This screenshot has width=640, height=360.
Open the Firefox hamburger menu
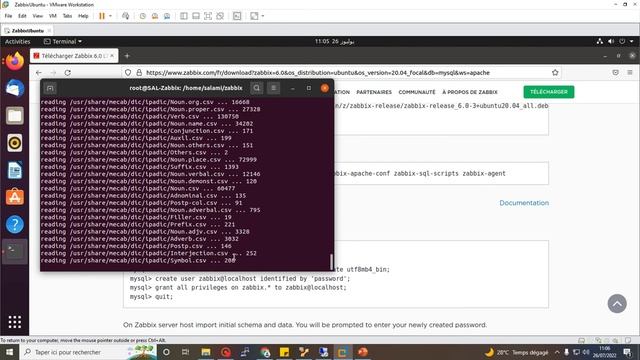coord(630,73)
